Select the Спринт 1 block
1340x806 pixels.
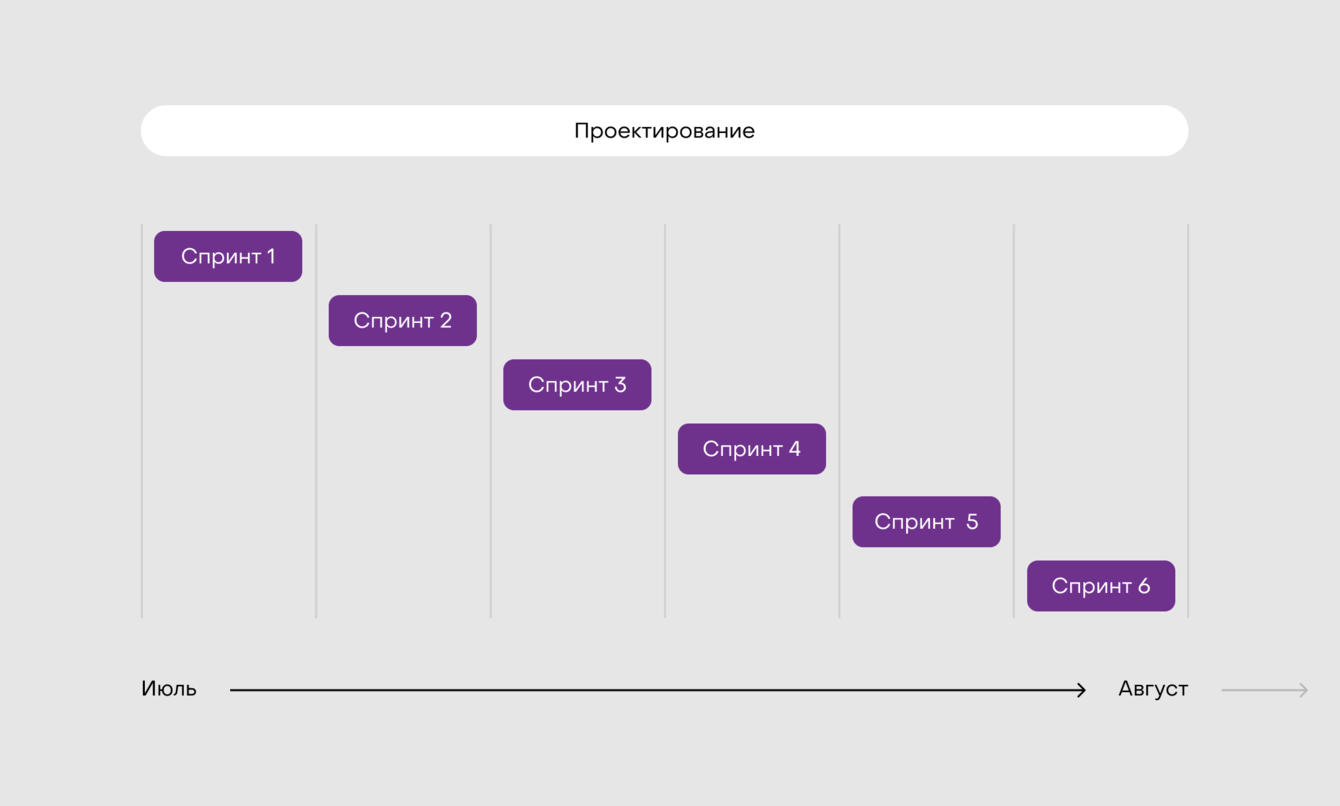pyautogui.click(x=228, y=257)
